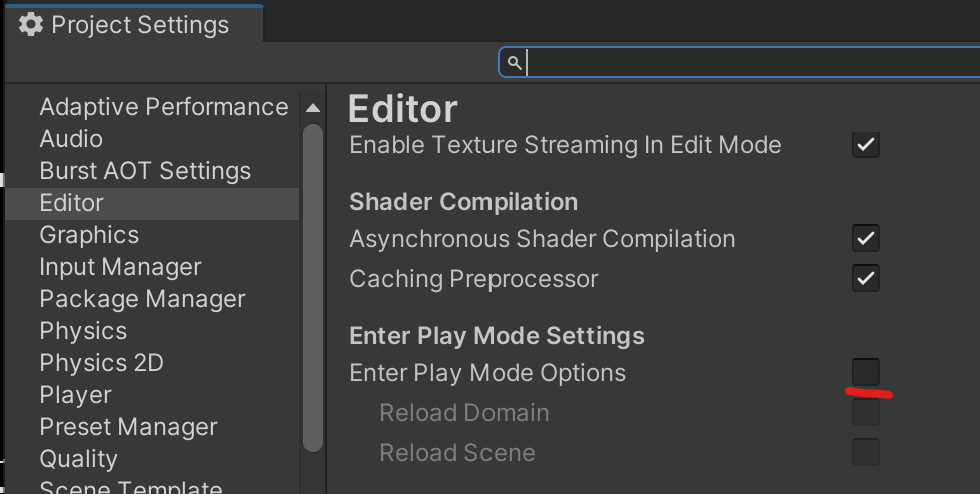Image resolution: width=980 pixels, height=494 pixels.
Task: Click the Reload Scene checkbox
Action: [x=866, y=452]
